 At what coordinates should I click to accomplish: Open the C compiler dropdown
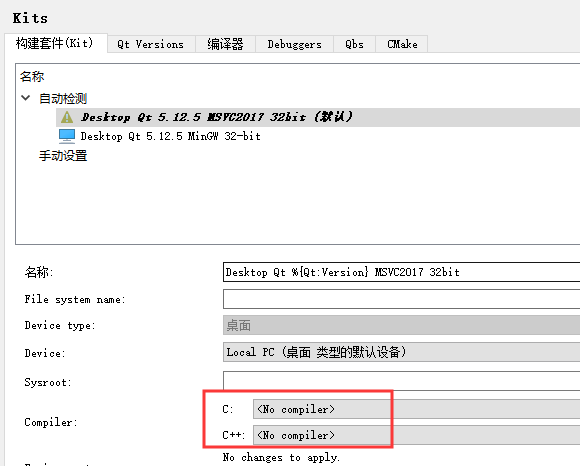click(417, 409)
